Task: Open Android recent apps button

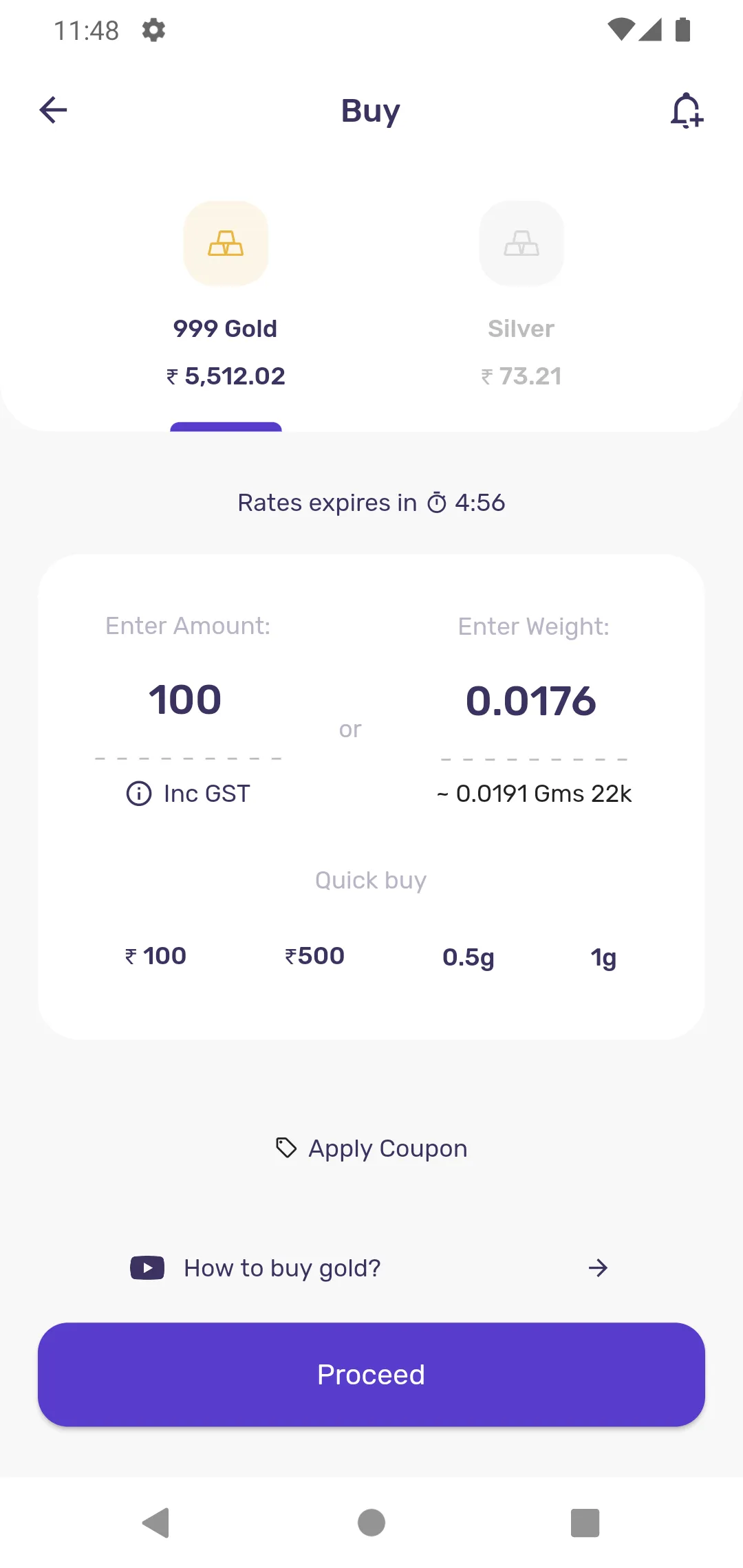Action: tap(585, 1523)
